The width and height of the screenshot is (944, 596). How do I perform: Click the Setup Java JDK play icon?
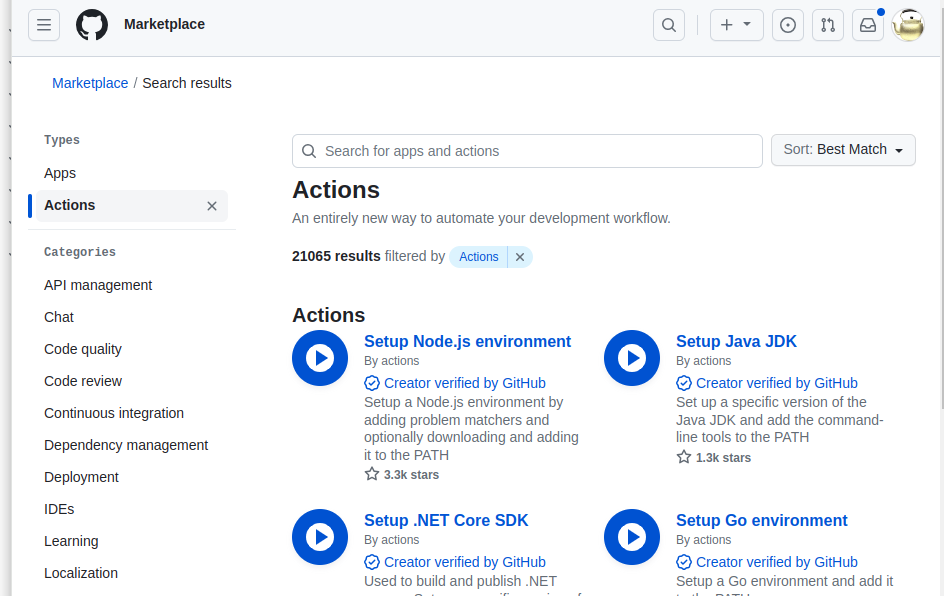(x=632, y=358)
